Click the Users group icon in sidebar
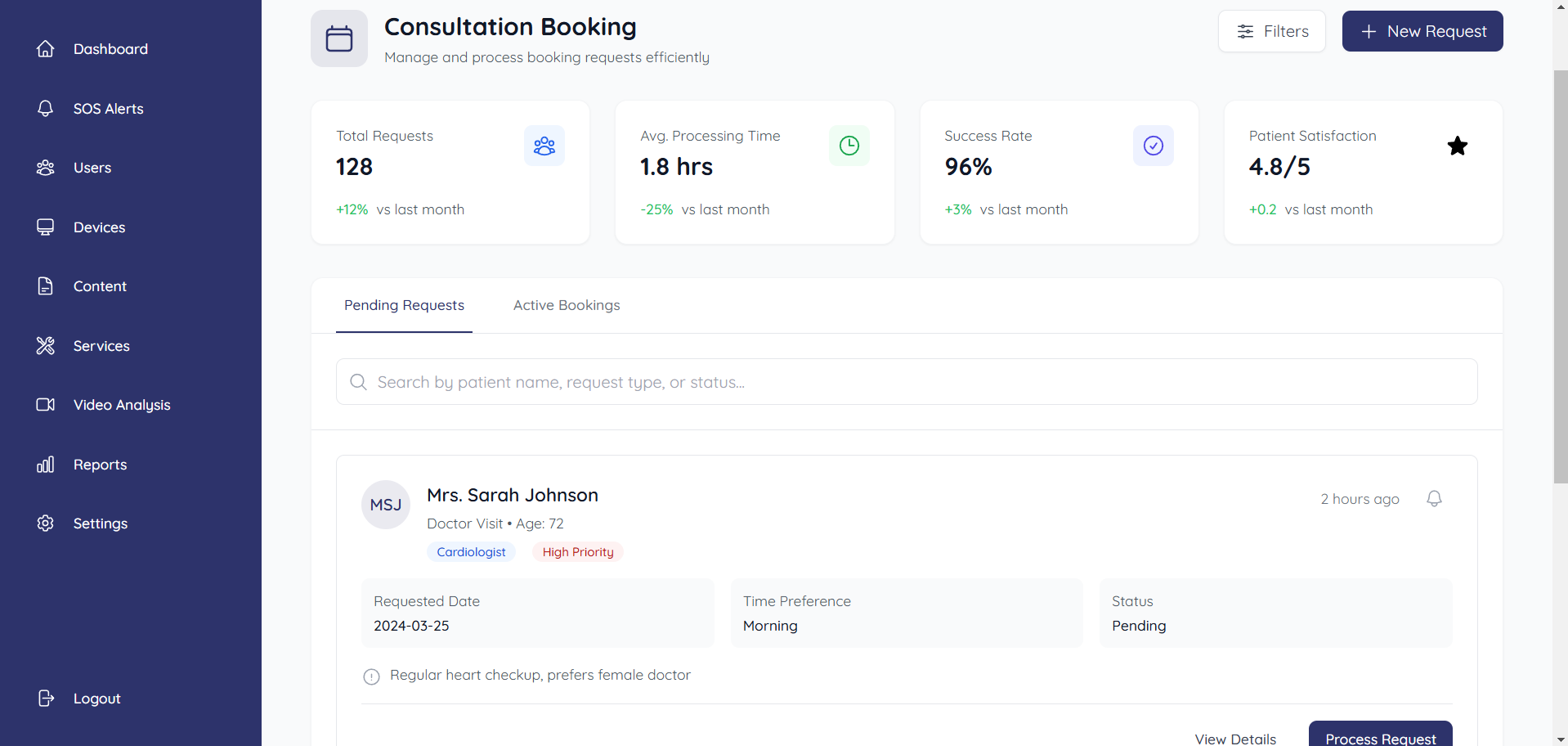Screen dimensions: 1568x746 point(46,168)
